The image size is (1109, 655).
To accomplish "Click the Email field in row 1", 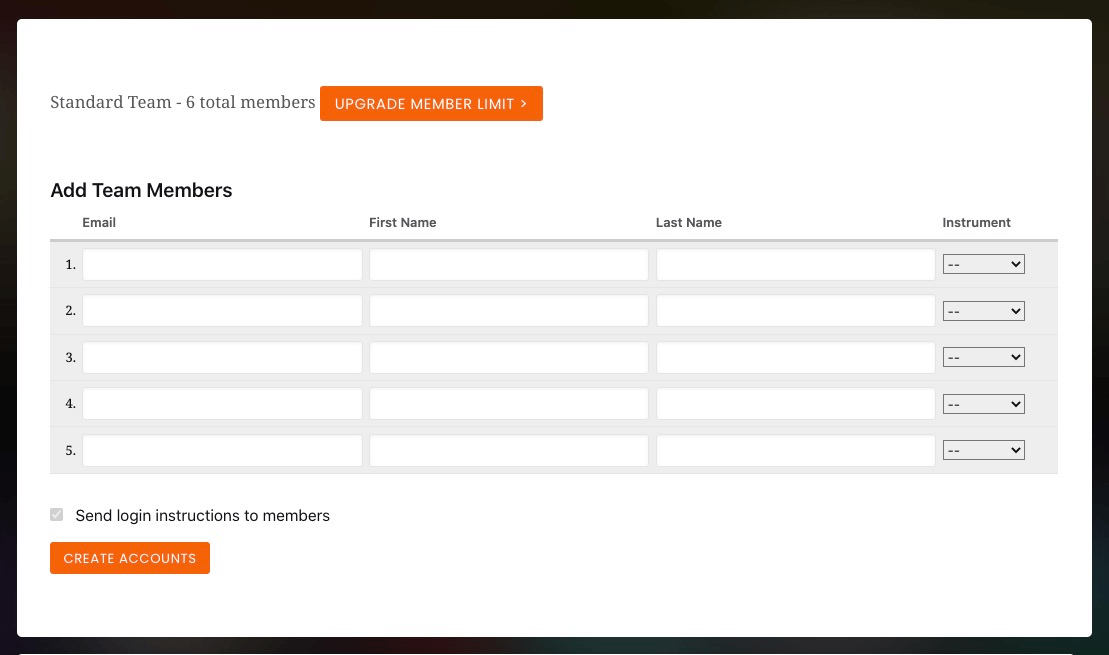I will pos(222,265).
